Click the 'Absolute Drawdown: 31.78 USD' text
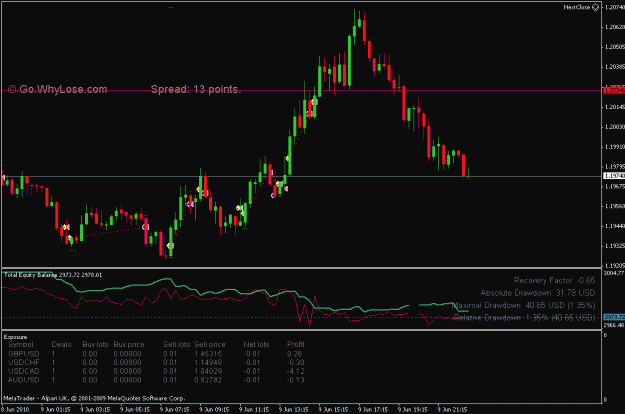Image resolution: width=625 pixels, height=414 pixels. [x=537, y=293]
